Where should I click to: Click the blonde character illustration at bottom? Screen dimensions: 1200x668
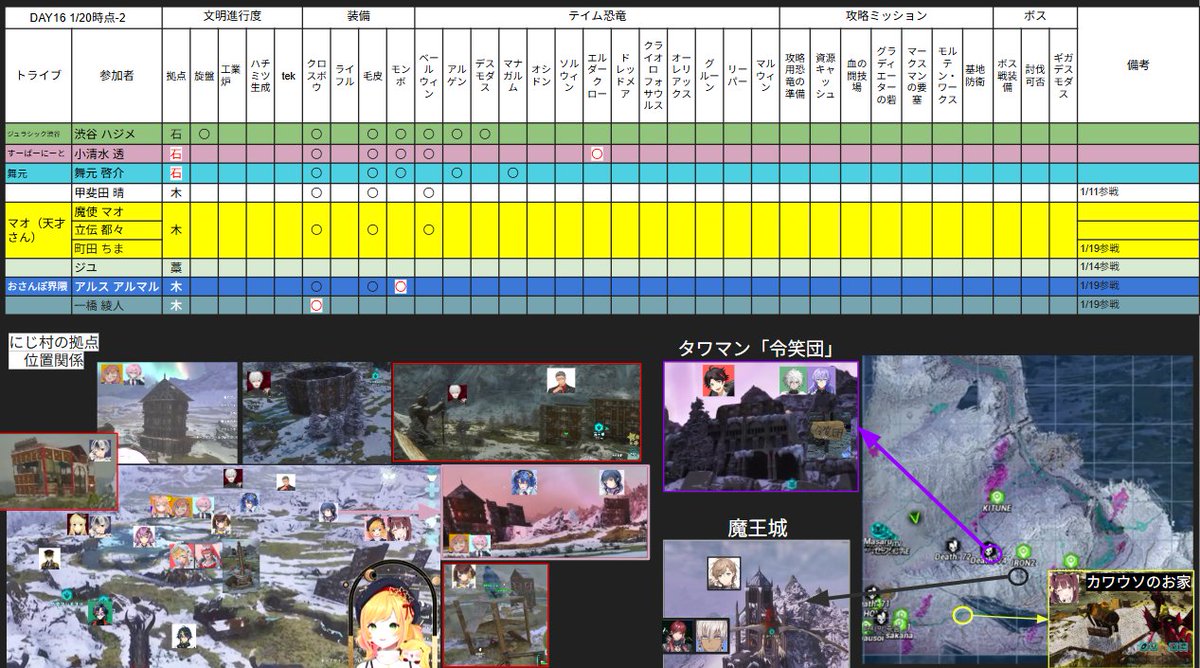(x=391, y=616)
